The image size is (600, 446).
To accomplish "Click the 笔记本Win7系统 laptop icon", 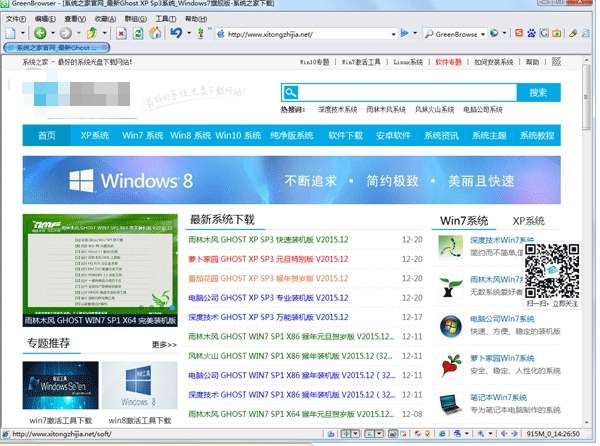I will [450, 405].
